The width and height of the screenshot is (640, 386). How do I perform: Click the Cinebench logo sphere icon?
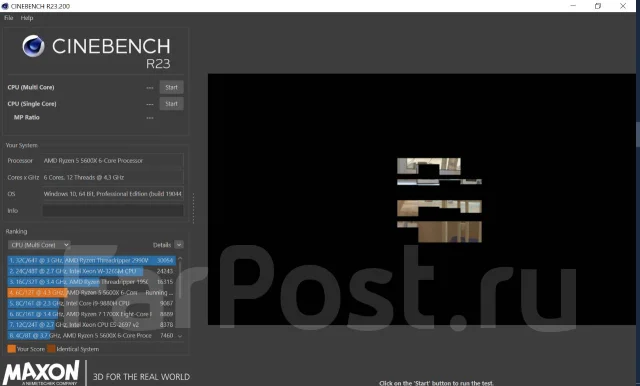point(33,46)
